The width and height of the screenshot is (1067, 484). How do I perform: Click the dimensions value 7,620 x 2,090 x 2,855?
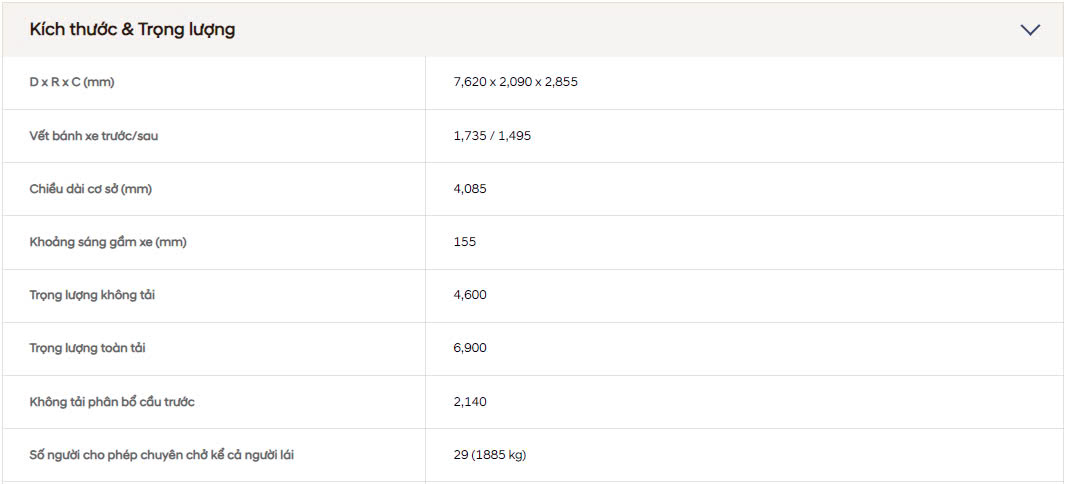point(515,82)
